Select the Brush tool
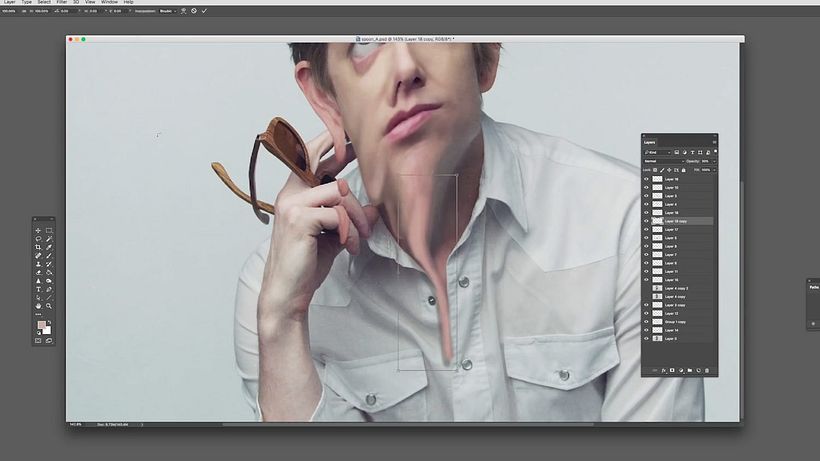Image resolution: width=820 pixels, height=461 pixels. click(49, 256)
